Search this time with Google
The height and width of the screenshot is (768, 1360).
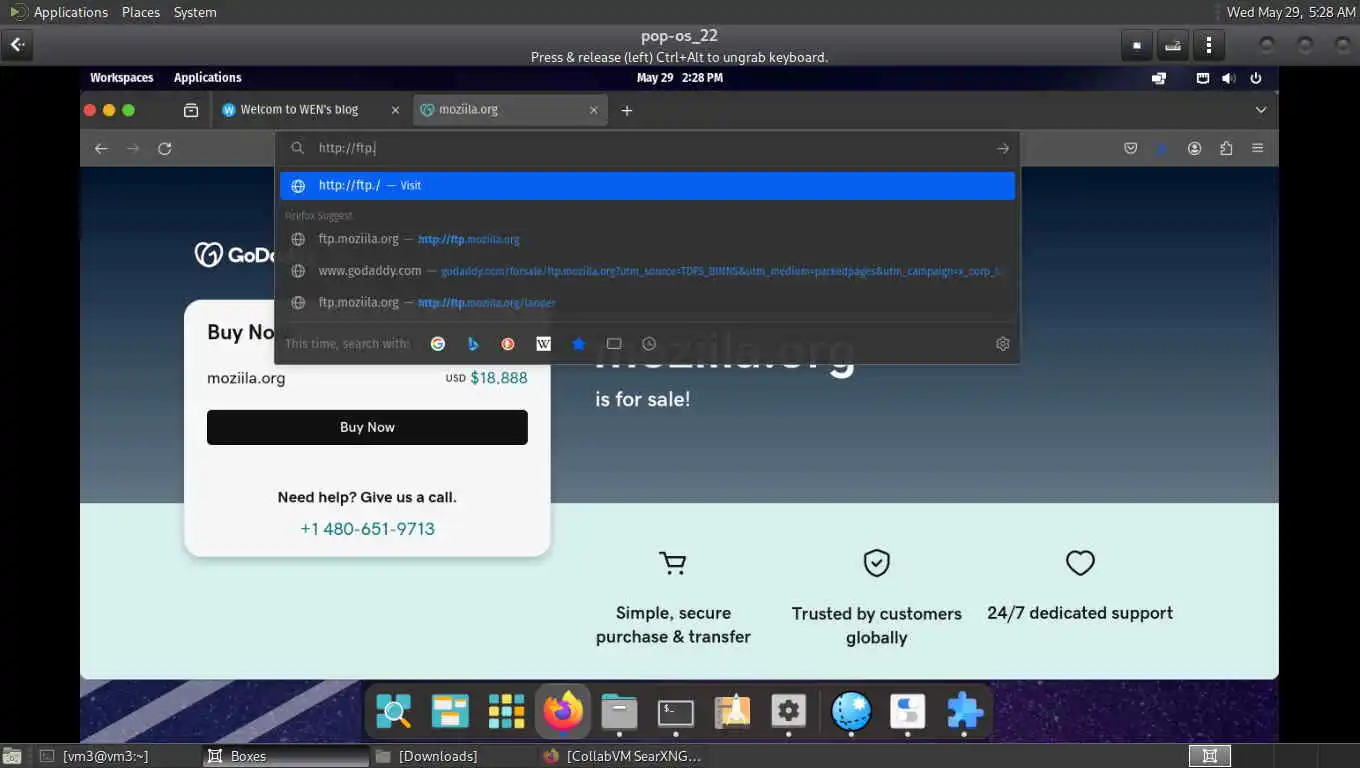tap(438, 343)
